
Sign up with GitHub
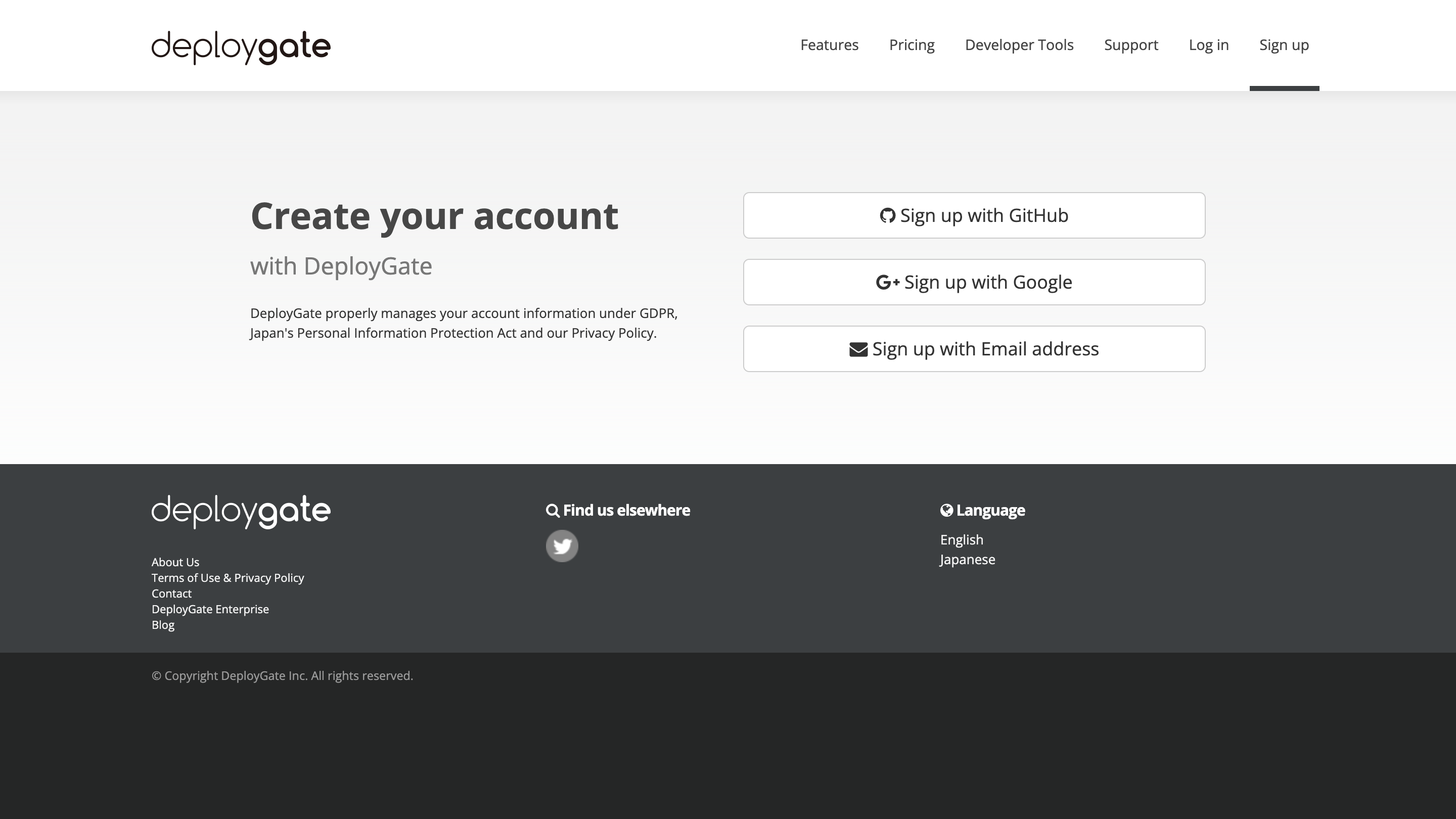pos(973,215)
